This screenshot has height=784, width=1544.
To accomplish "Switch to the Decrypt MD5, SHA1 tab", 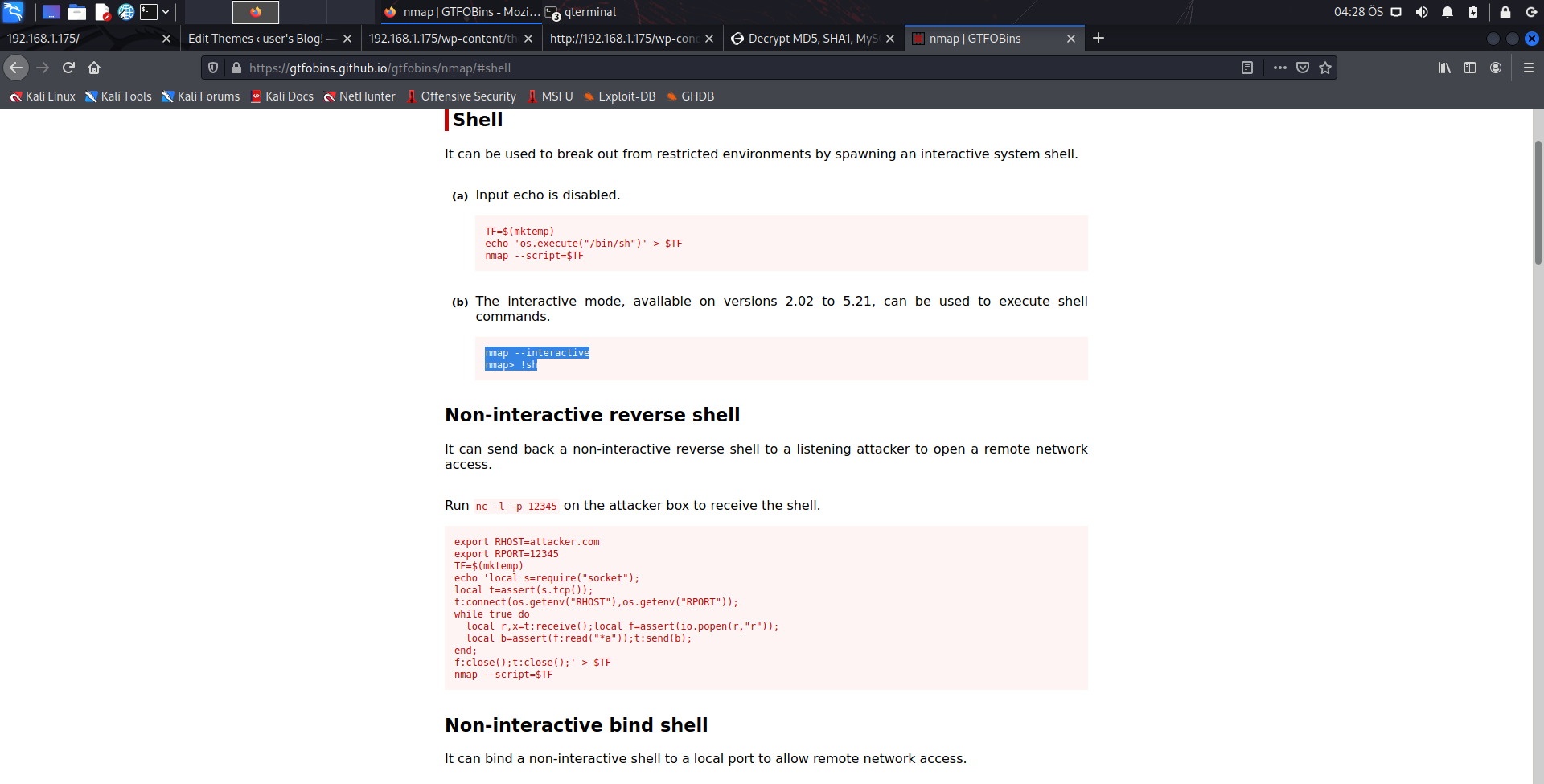I will (x=812, y=39).
